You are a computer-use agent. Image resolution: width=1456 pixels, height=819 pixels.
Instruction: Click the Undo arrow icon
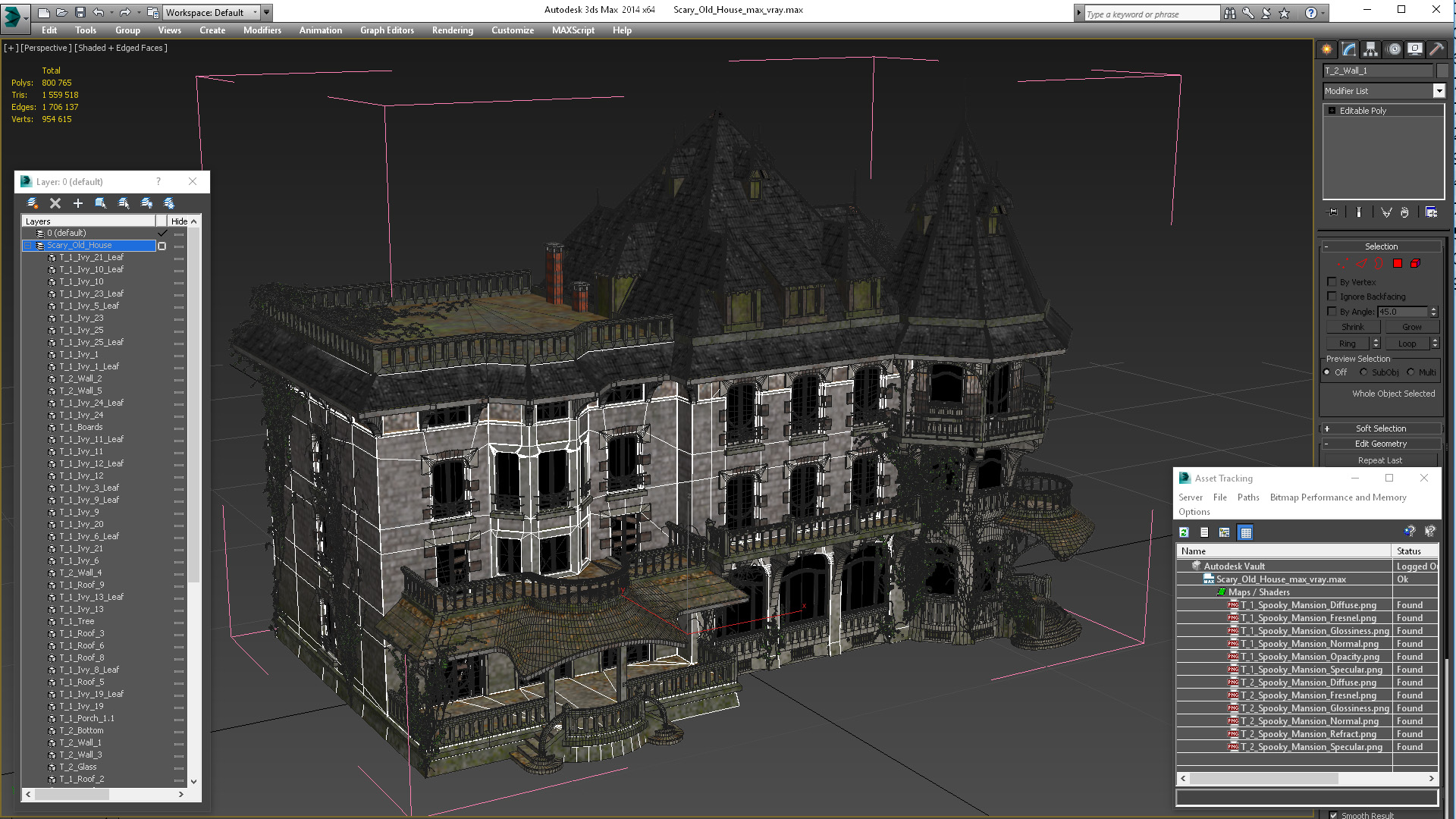tap(99, 12)
